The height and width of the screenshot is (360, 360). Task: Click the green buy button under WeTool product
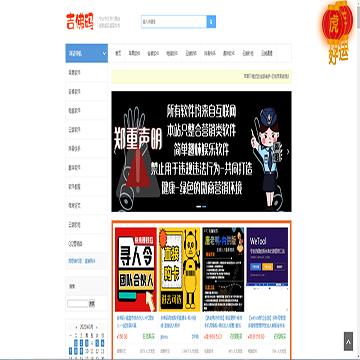[x=280, y=337]
